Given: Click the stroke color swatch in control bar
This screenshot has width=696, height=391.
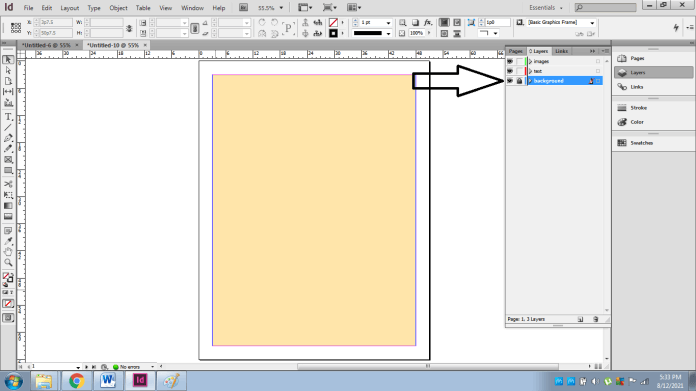Looking at the screenshot, I should point(333,33).
